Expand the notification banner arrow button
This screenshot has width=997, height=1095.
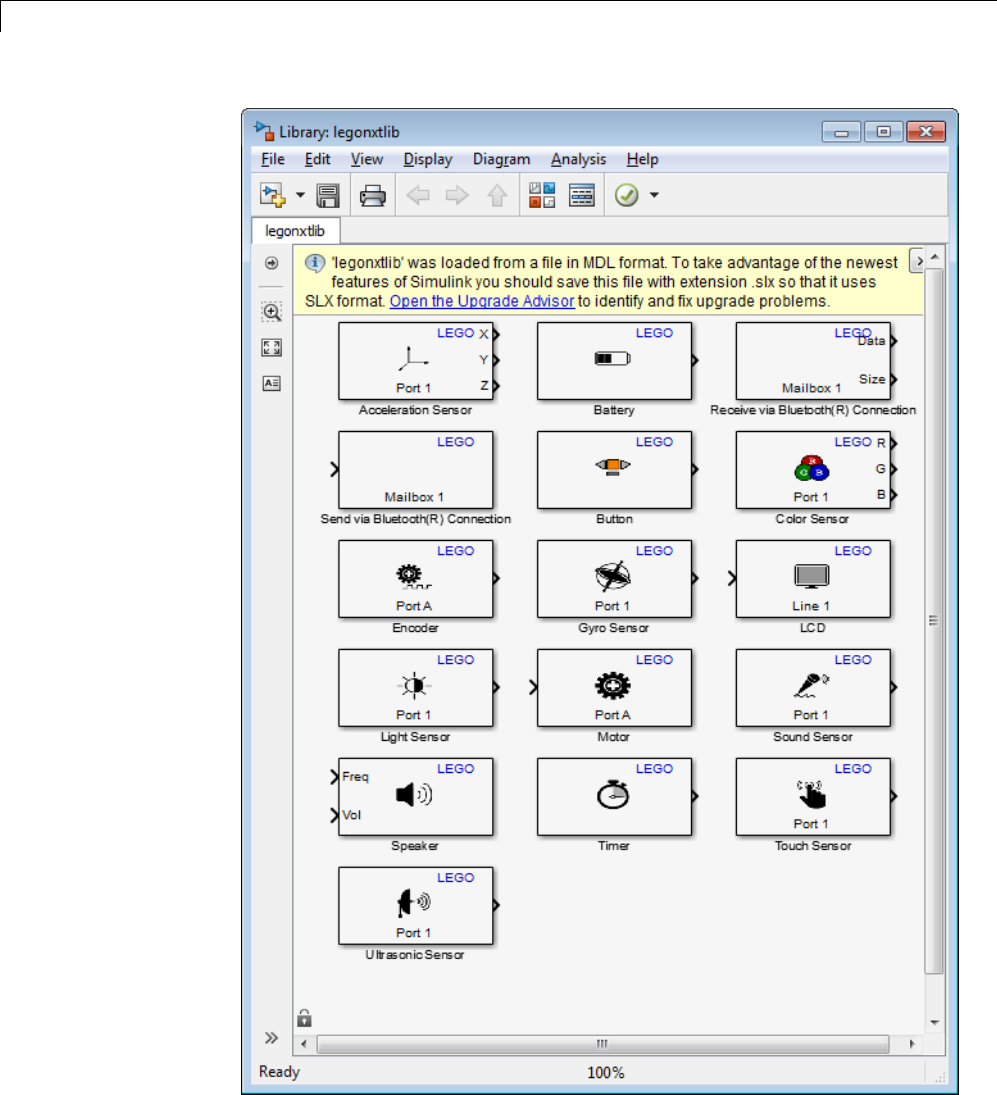click(x=917, y=261)
